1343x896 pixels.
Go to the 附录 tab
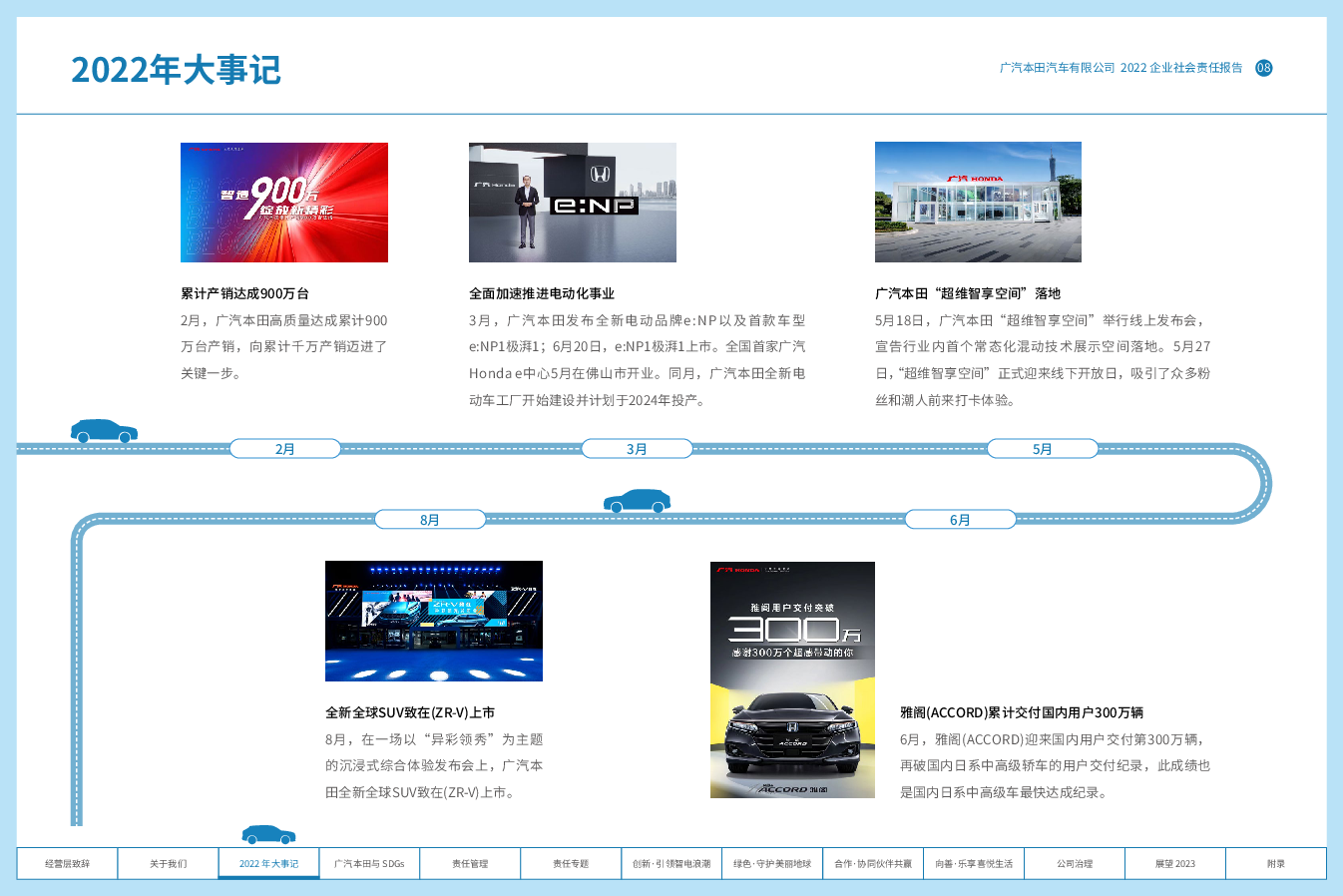click(x=1276, y=863)
